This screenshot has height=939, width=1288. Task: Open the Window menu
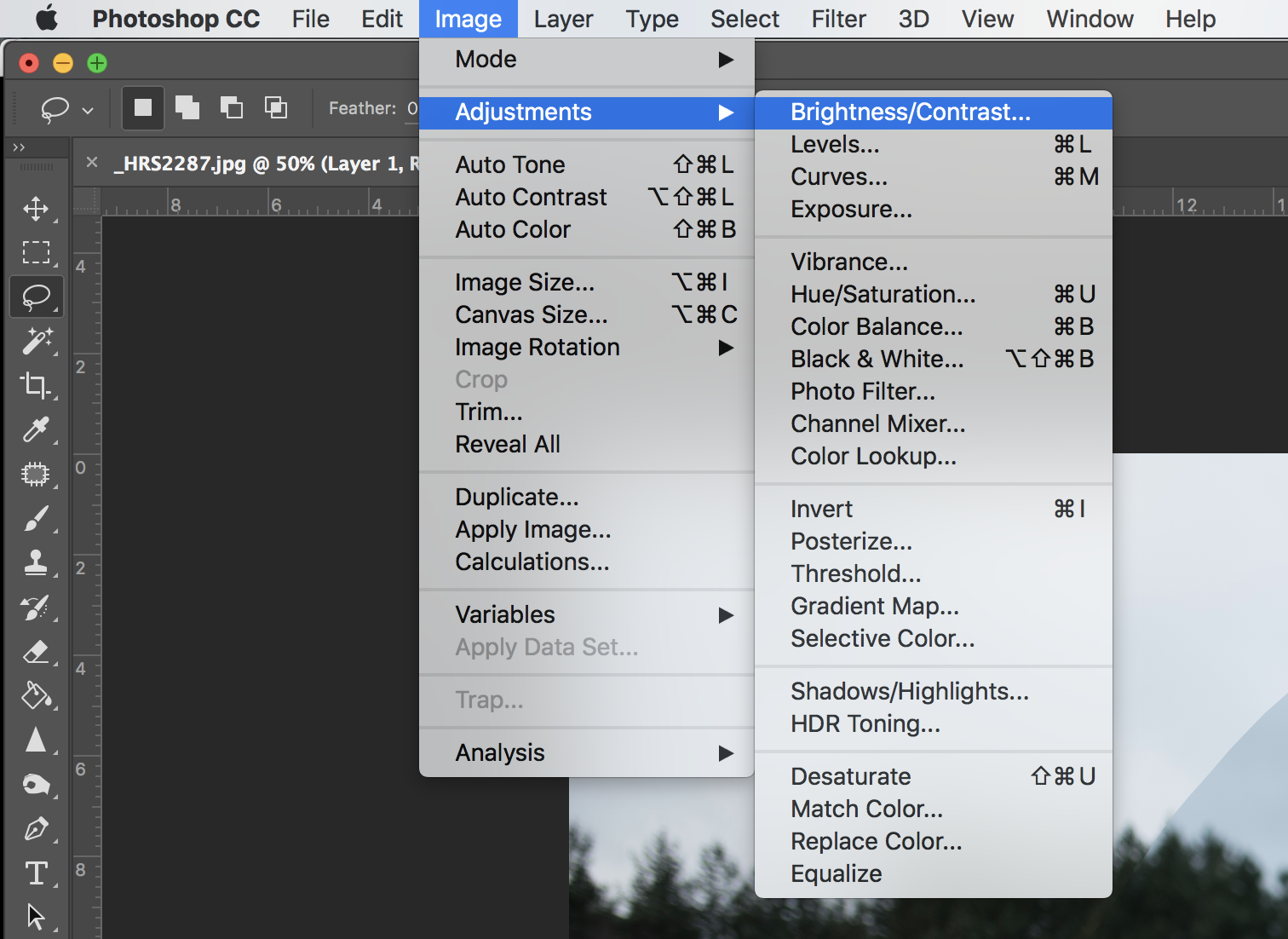tap(1090, 19)
